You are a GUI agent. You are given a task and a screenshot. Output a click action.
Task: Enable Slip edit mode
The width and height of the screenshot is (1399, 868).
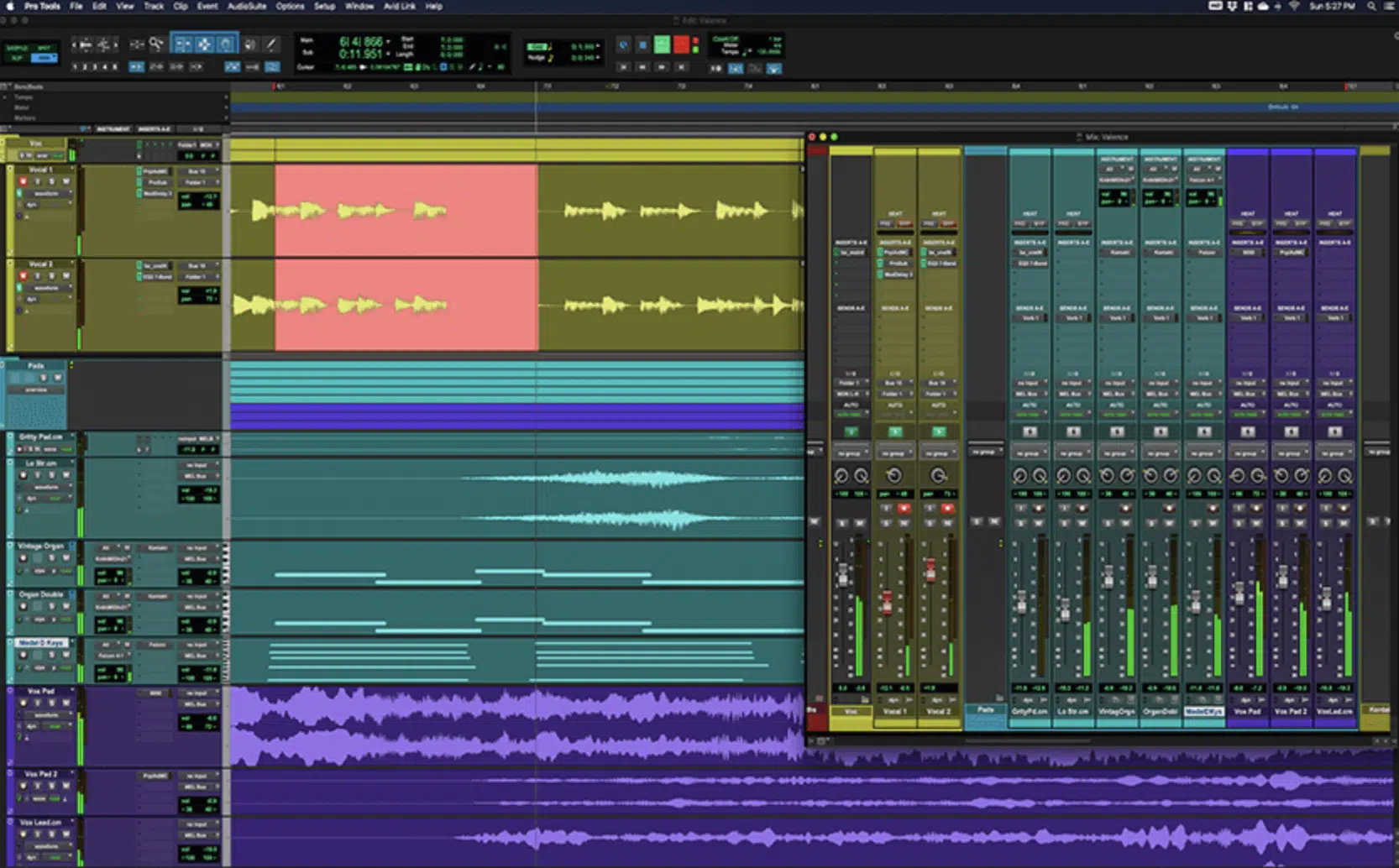(x=17, y=58)
